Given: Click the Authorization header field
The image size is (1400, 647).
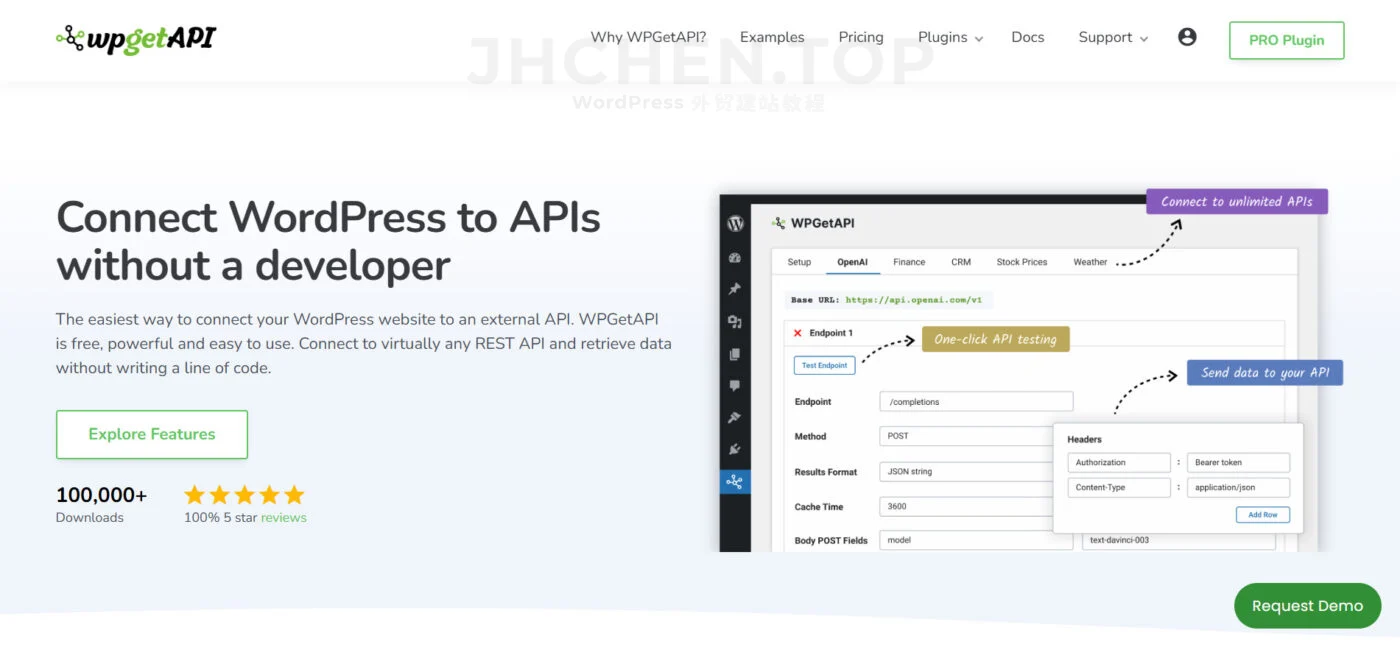Looking at the screenshot, I should [x=1118, y=462].
